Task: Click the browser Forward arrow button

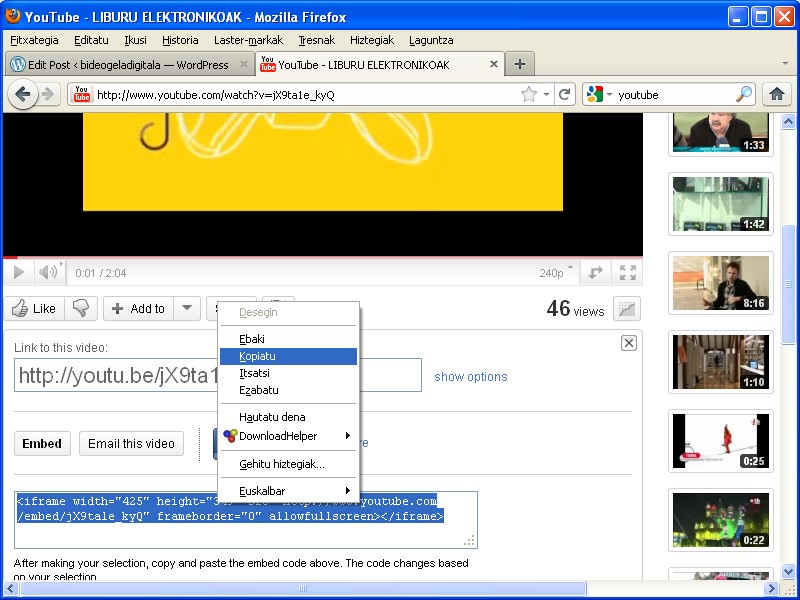Action: pos(48,94)
